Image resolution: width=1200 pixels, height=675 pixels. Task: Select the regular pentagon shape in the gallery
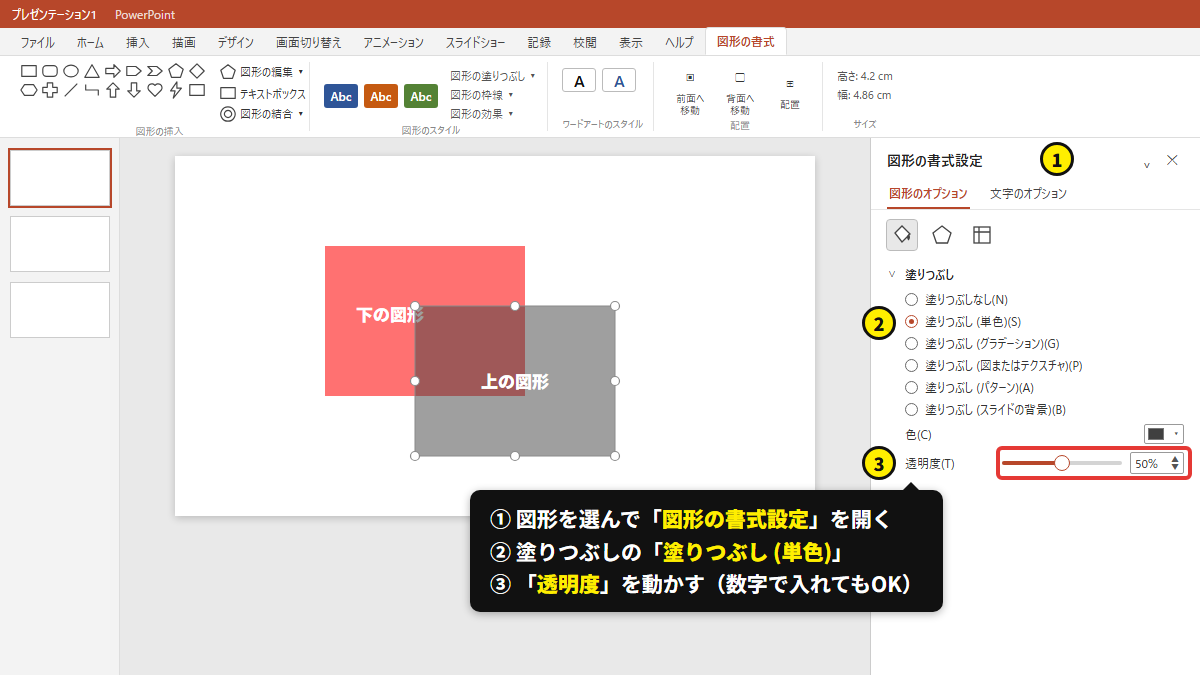point(176,71)
